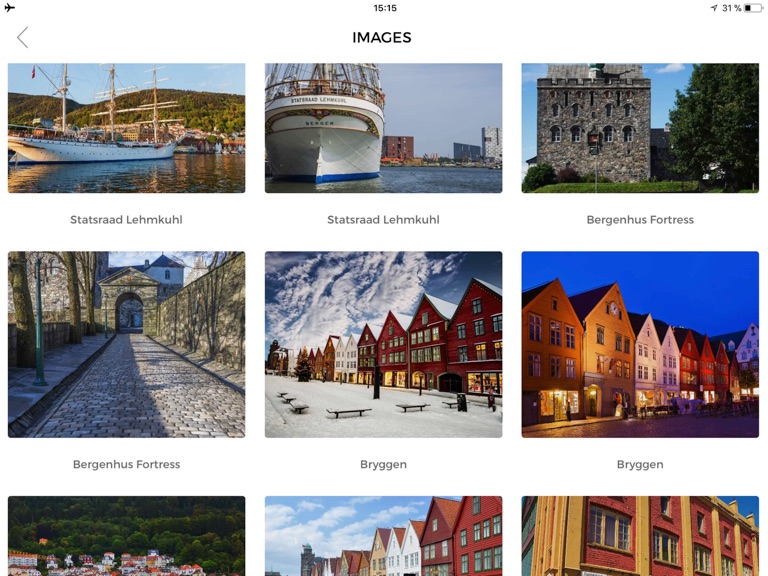
Task: Open the yellow and red brick facade photo
Action: (640, 536)
